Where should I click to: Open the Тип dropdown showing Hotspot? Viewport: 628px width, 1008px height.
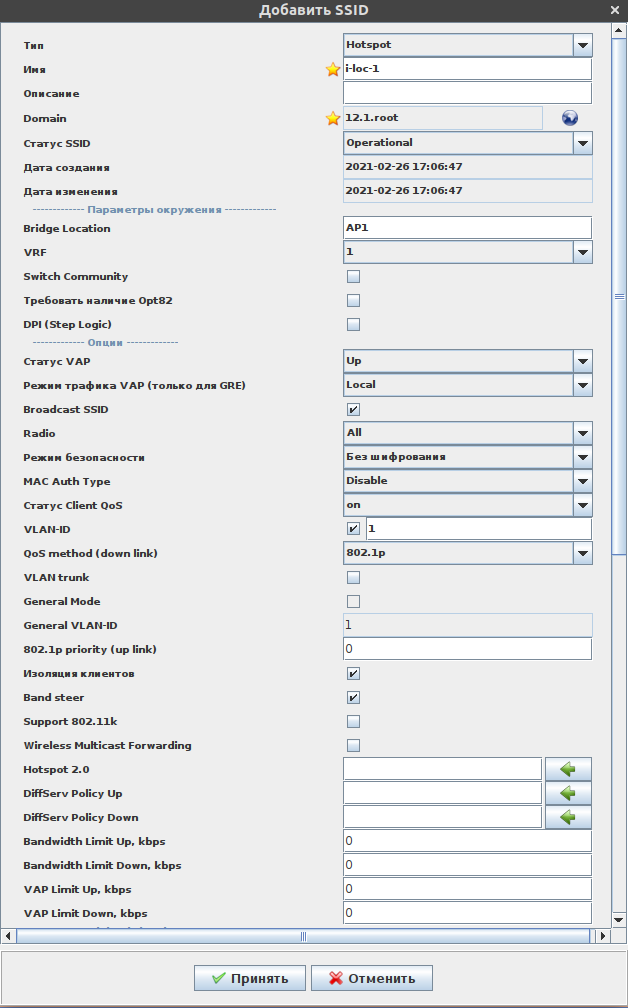click(582, 45)
